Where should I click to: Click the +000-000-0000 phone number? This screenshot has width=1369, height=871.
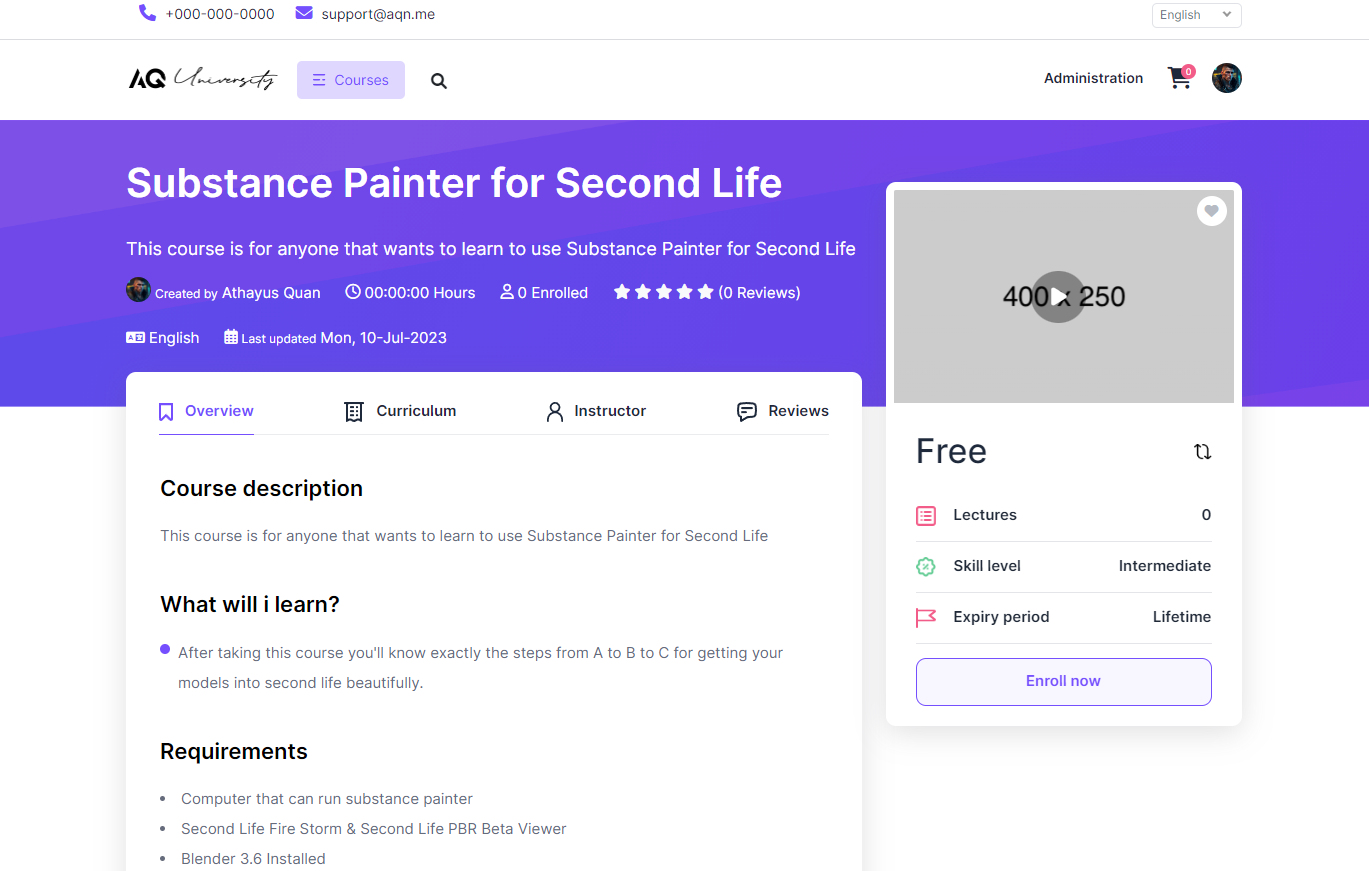point(220,14)
